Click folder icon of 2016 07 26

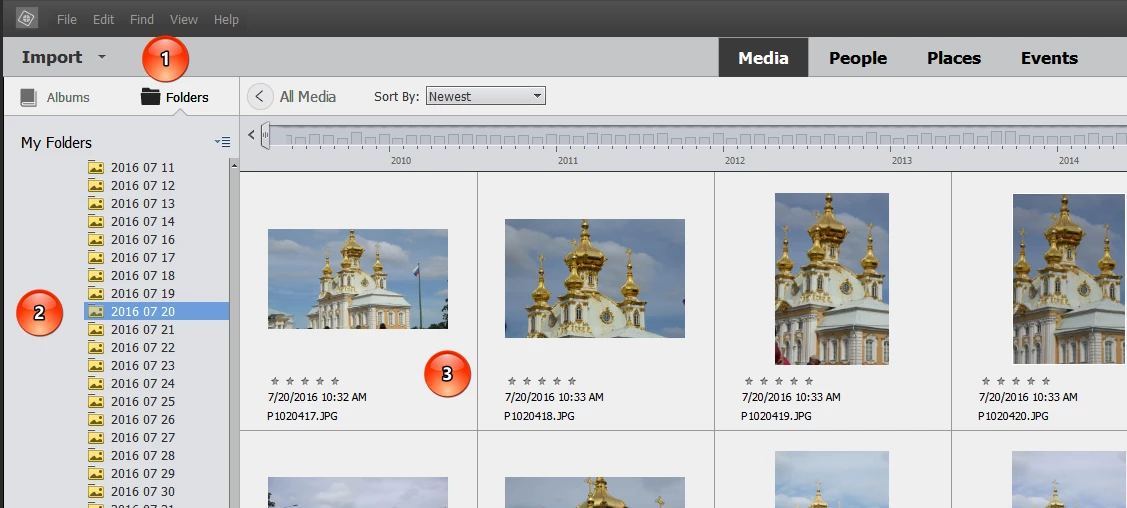(96, 419)
